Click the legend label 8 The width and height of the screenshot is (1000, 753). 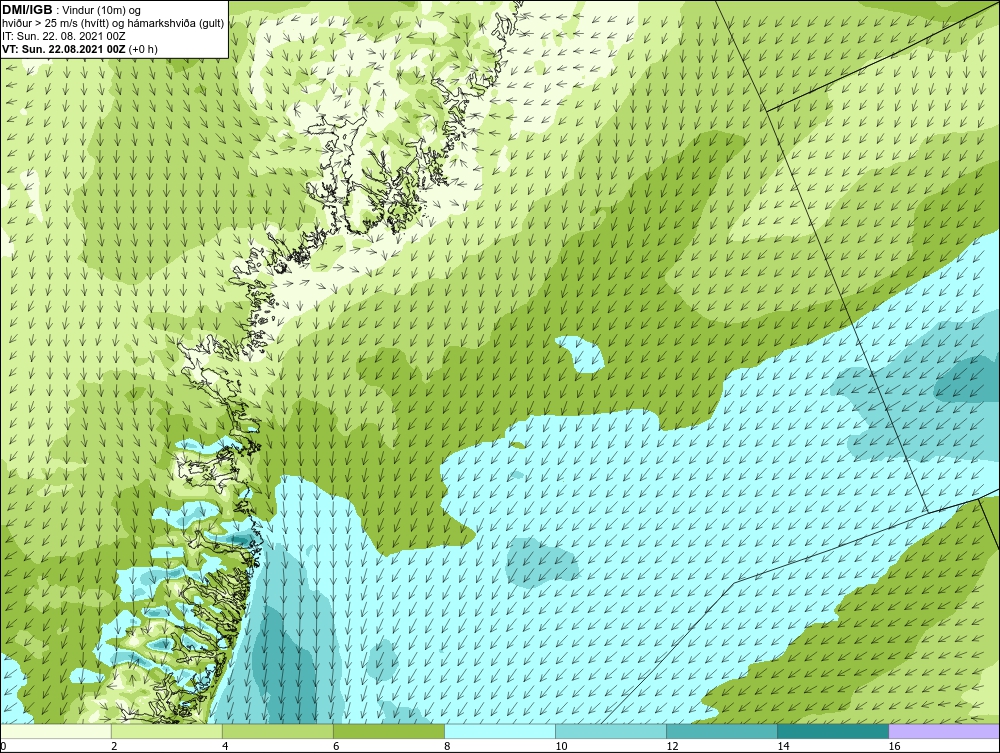point(447,746)
